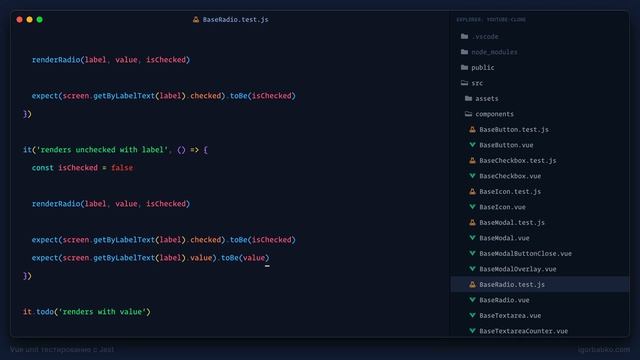This screenshot has width=640, height=360.
Task: Select the src folder label
Action: 477,83
